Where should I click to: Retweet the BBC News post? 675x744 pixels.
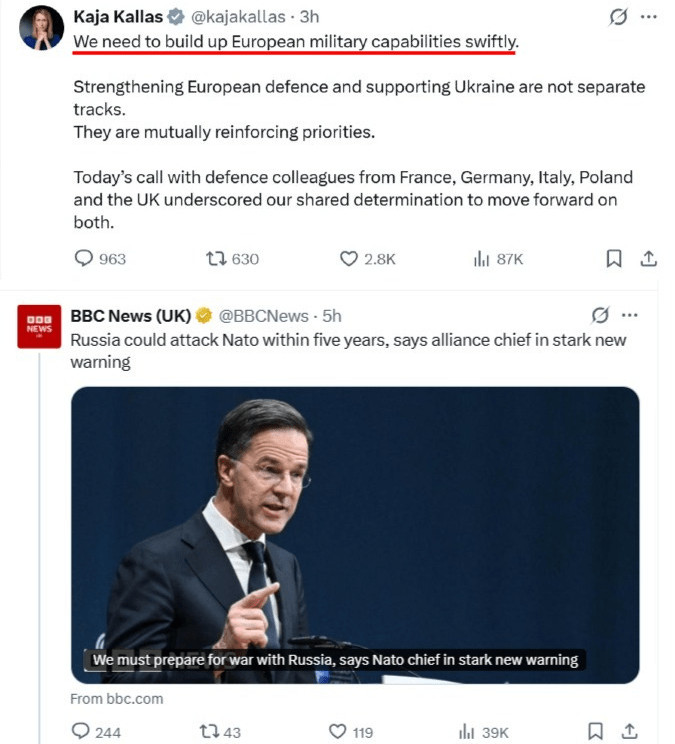(x=208, y=731)
